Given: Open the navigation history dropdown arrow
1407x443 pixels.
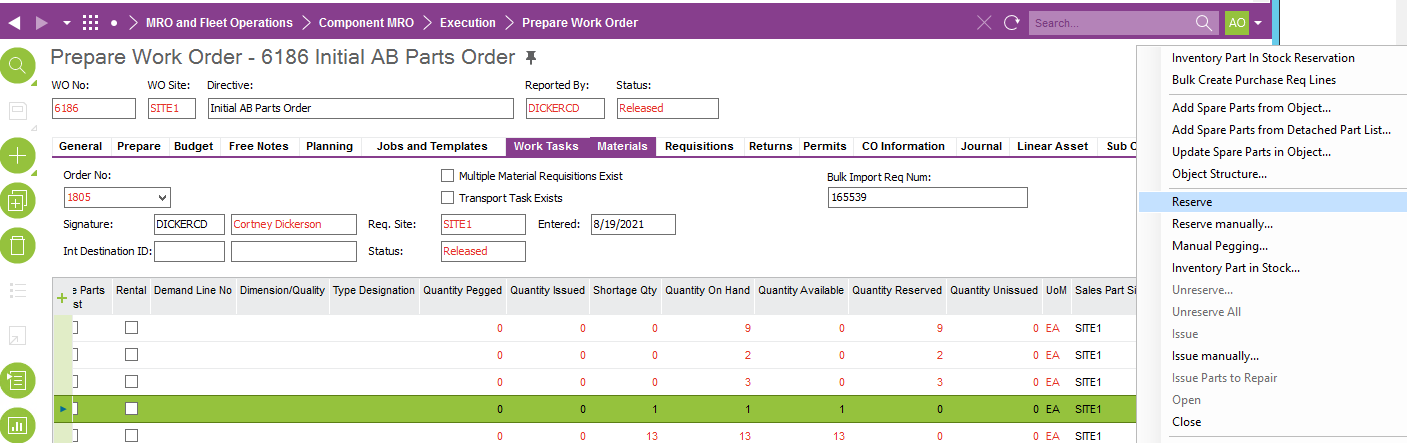Looking at the screenshot, I should [66, 22].
